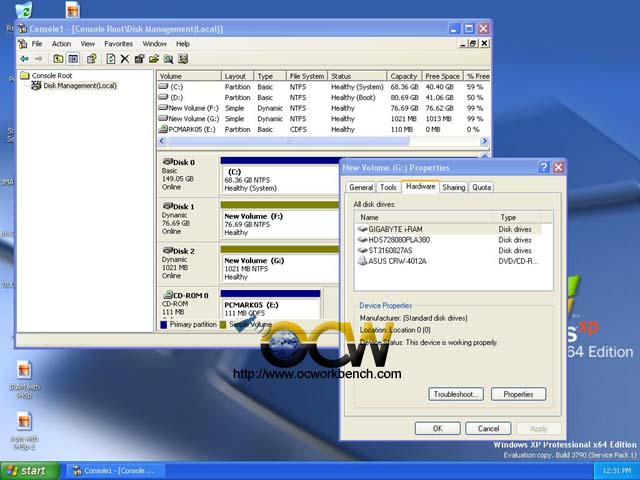Click the Properties toolbar icon
640x480 pixels.
click(x=140, y=59)
